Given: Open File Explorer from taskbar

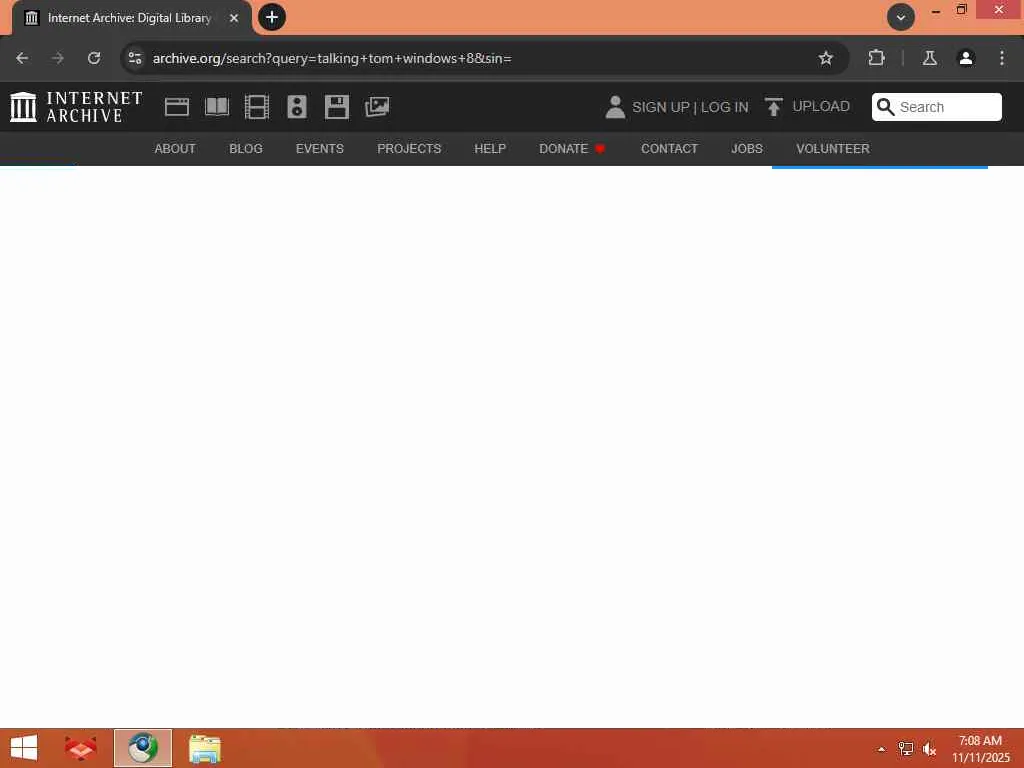Looking at the screenshot, I should pyautogui.click(x=204, y=748).
